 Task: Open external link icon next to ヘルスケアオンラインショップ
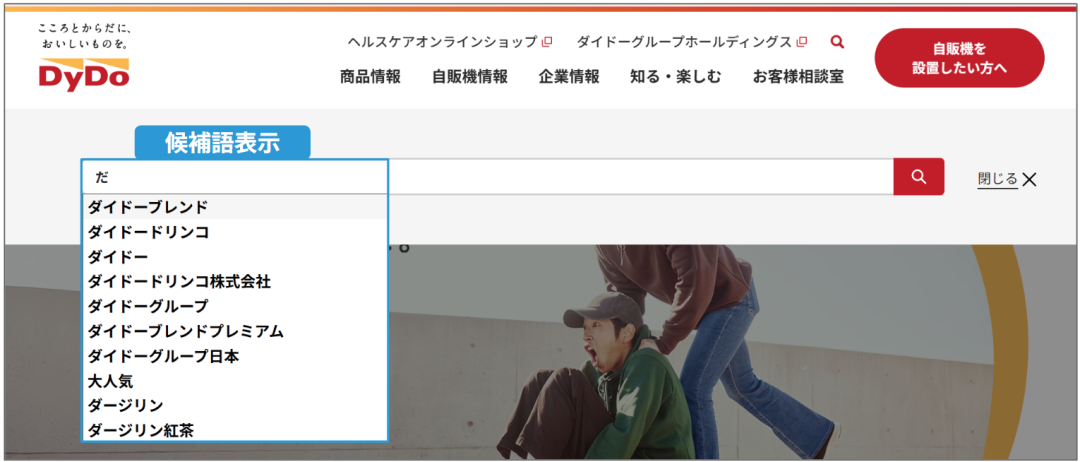point(547,42)
